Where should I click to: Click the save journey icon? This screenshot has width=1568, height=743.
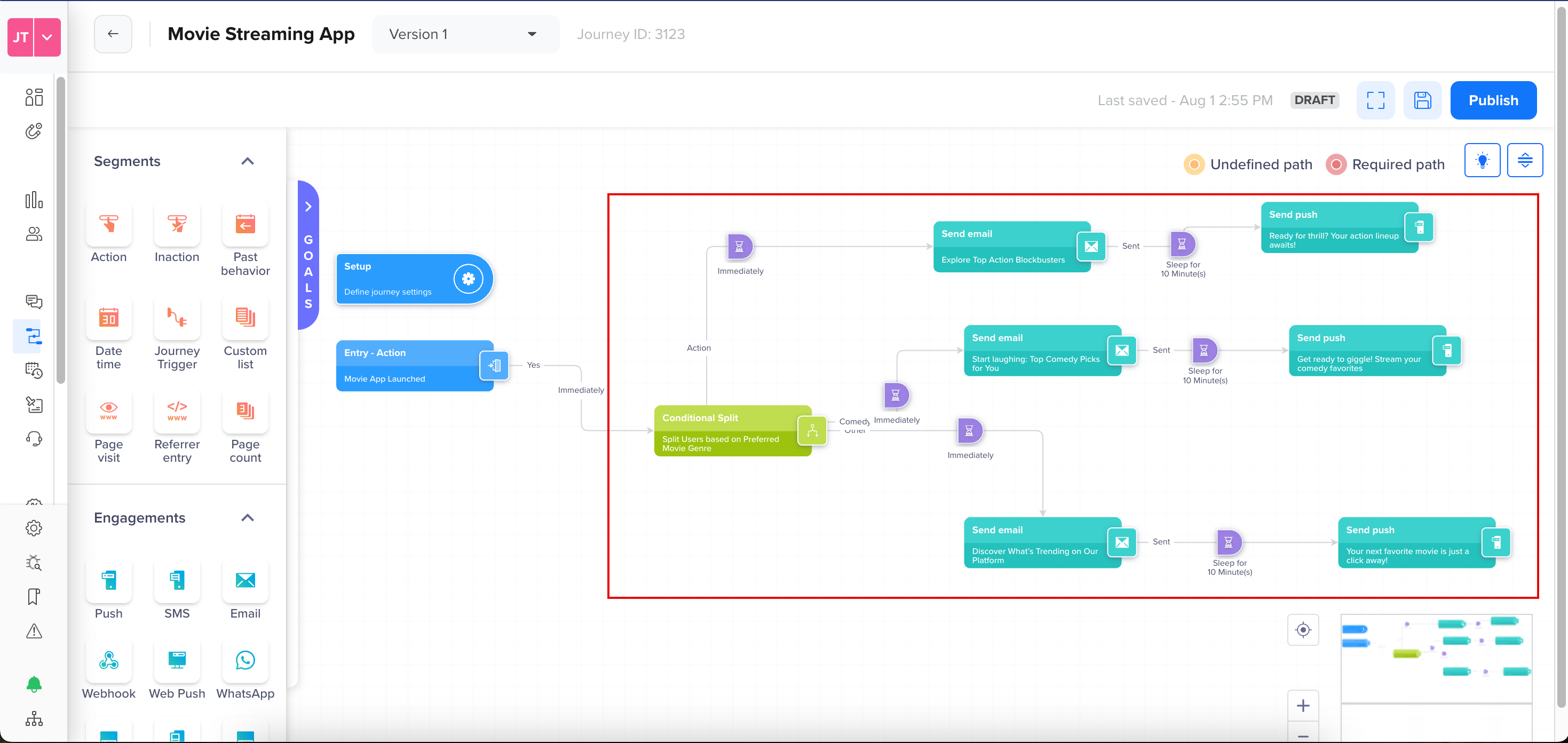pos(1422,100)
